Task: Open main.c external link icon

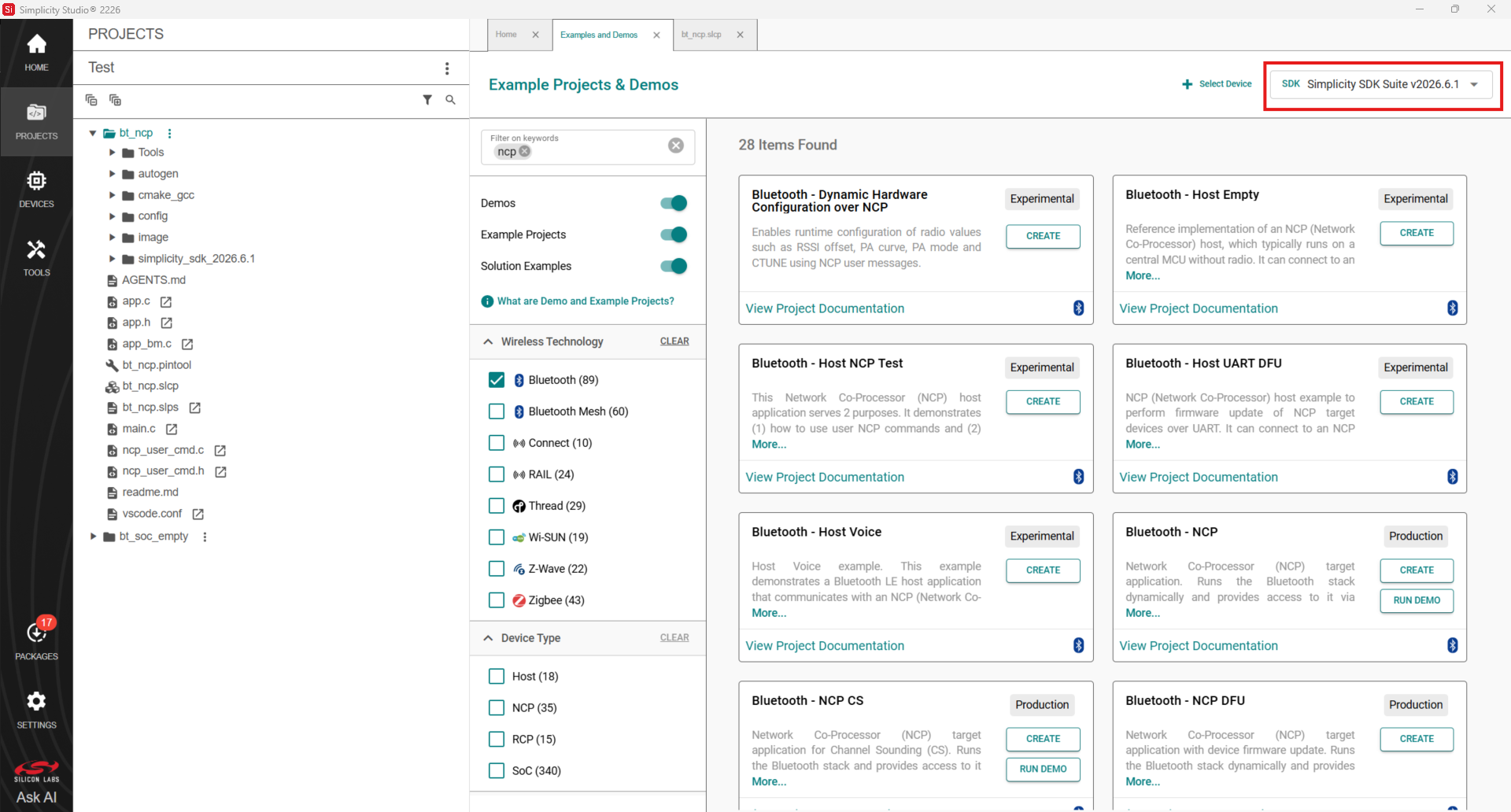Action: (172, 430)
